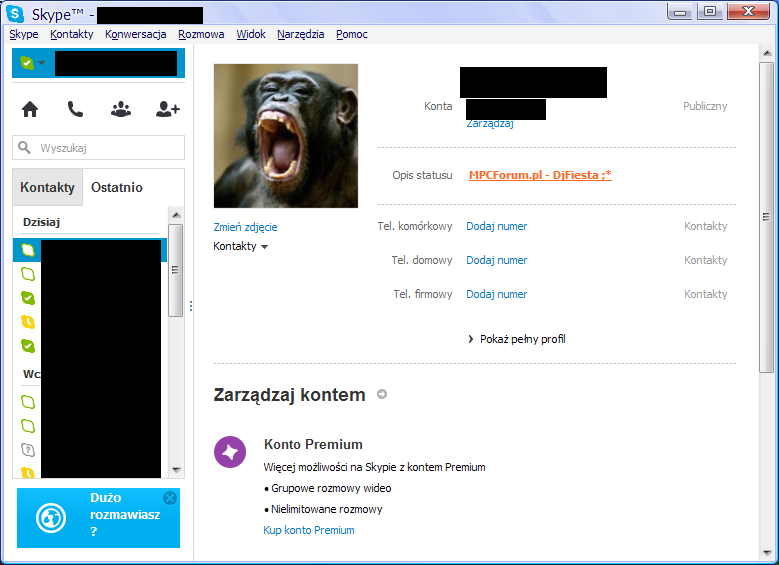
Task: Click the Skype logo in title bar
Action: tap(15, 14)
